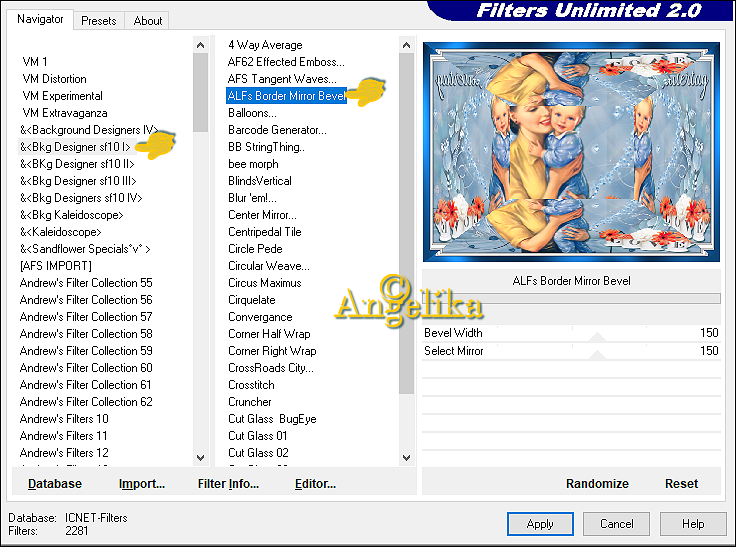Open the Presets tab
Image resolution: width=736 pixels, height=547 pixels.
point(99,21)
